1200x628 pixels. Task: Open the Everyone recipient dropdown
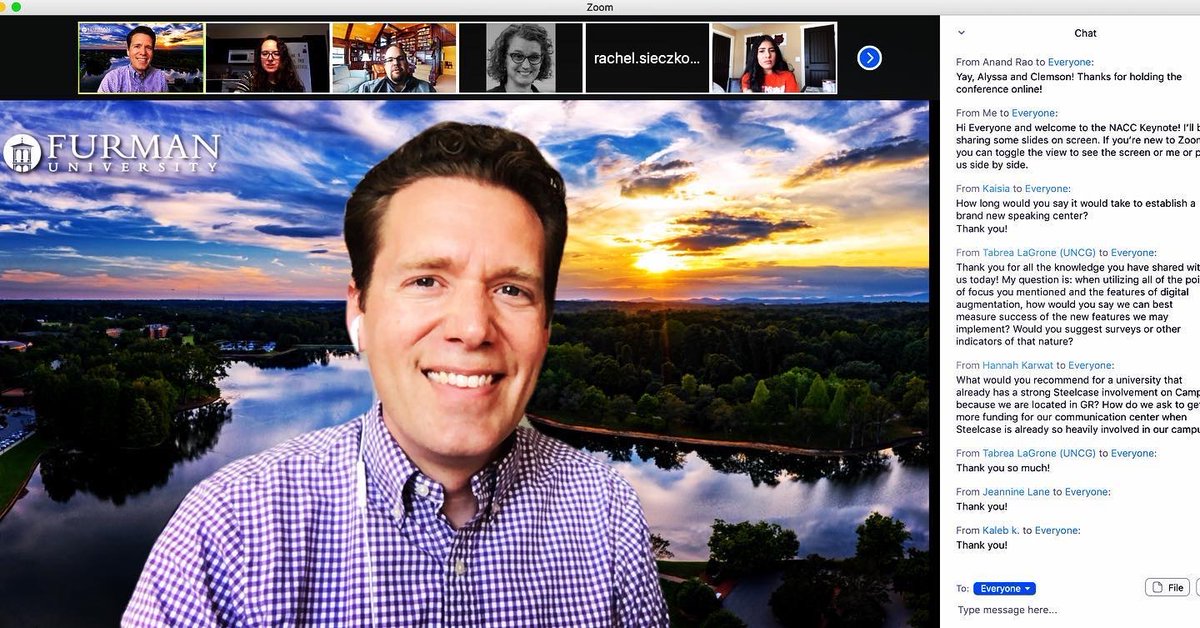tap(1004, 589)
